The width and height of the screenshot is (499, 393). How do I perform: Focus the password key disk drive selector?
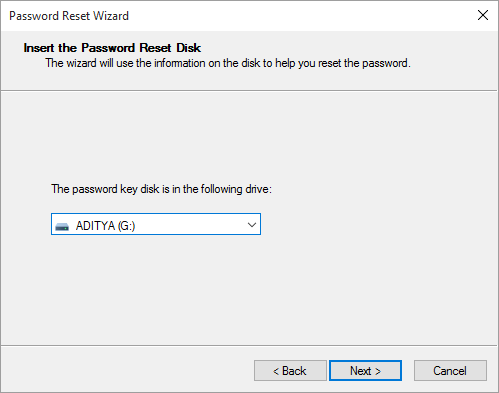click(x=156, y=224)
